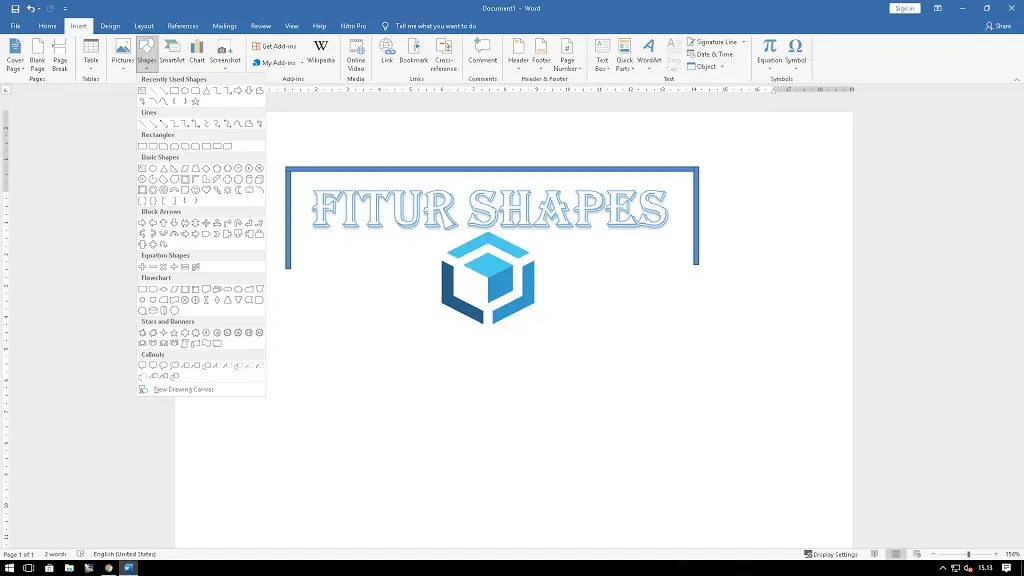Pick the Cloud shape in Basic Shapes

click(x=249, y=190)
